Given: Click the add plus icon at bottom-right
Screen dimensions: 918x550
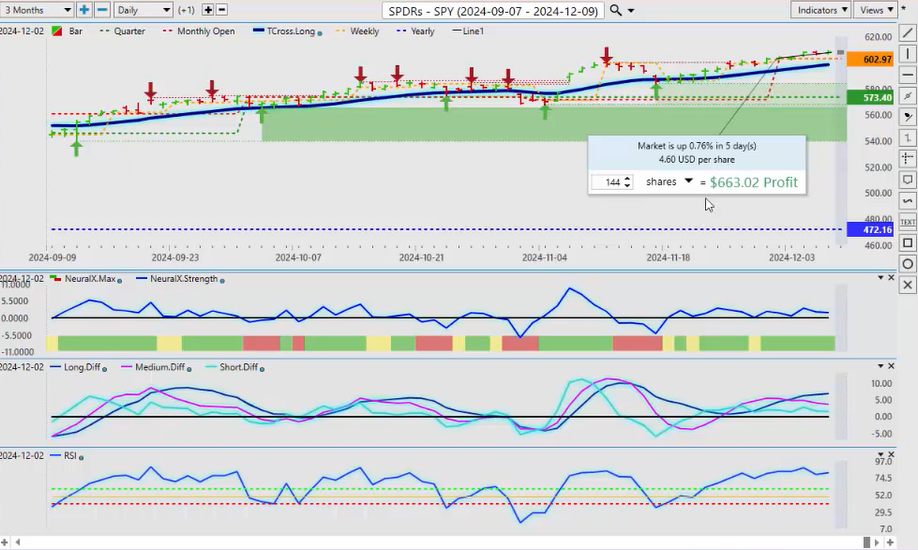Looking at the screenshot, I should pos(890,542).
